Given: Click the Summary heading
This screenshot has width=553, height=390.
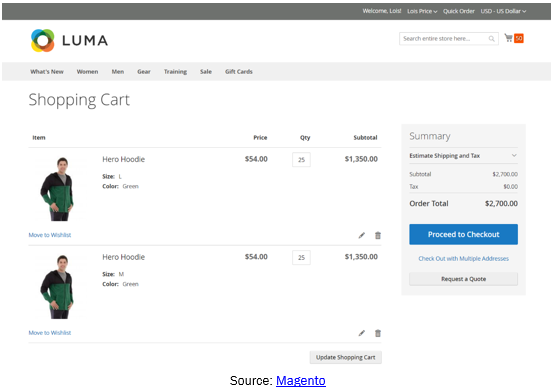Looking at the screenshot, I should (430, 136).
